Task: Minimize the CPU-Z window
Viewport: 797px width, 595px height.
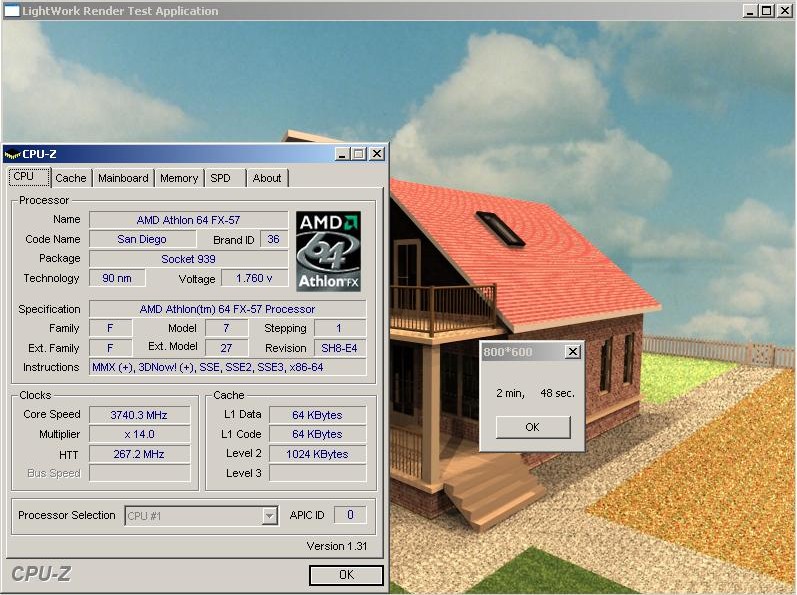Action: (x=342, y=154)
